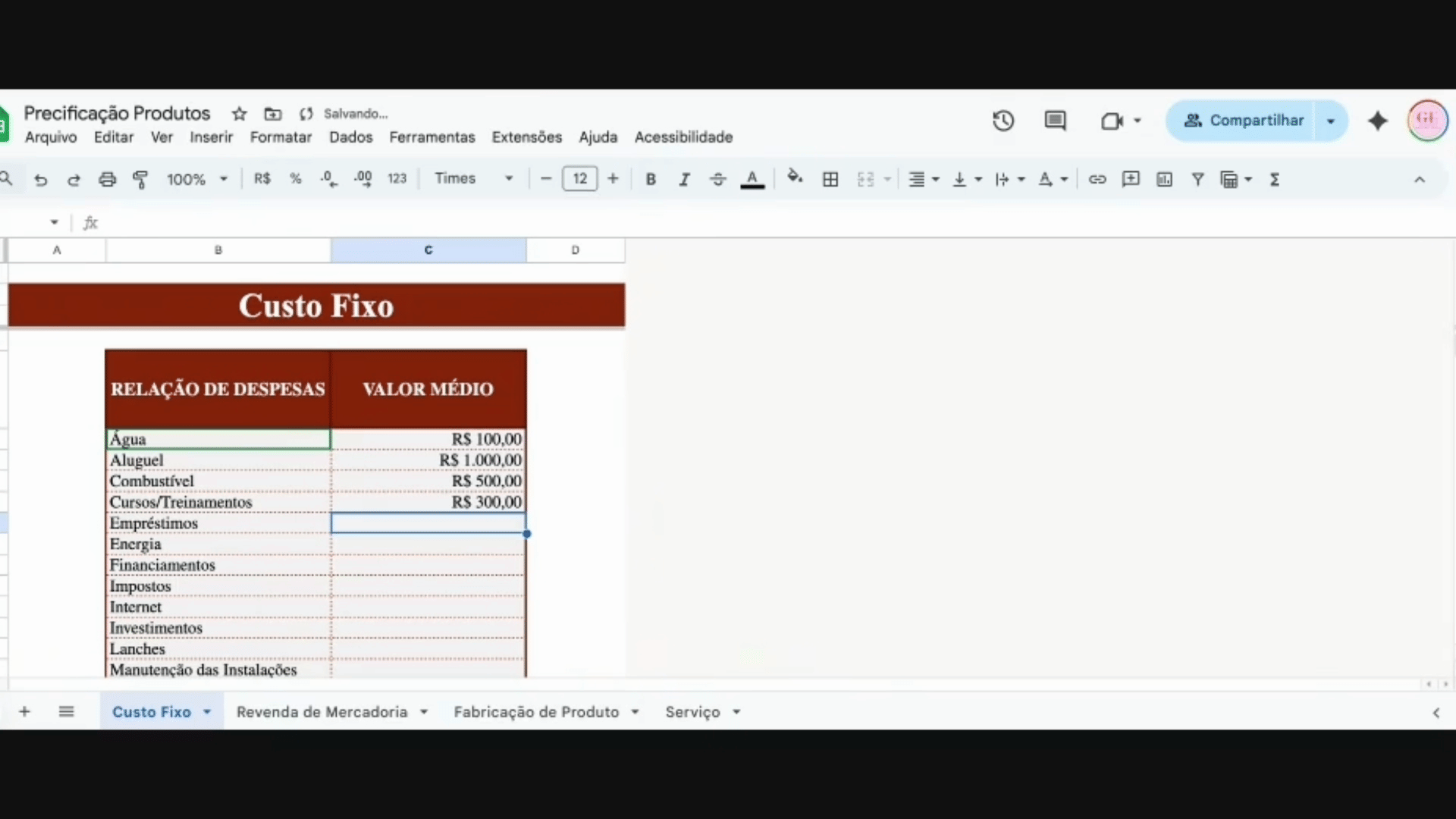Expand the Custo Fixo tab arrow
1456x819 pixels.
click(x=207, y=712)
